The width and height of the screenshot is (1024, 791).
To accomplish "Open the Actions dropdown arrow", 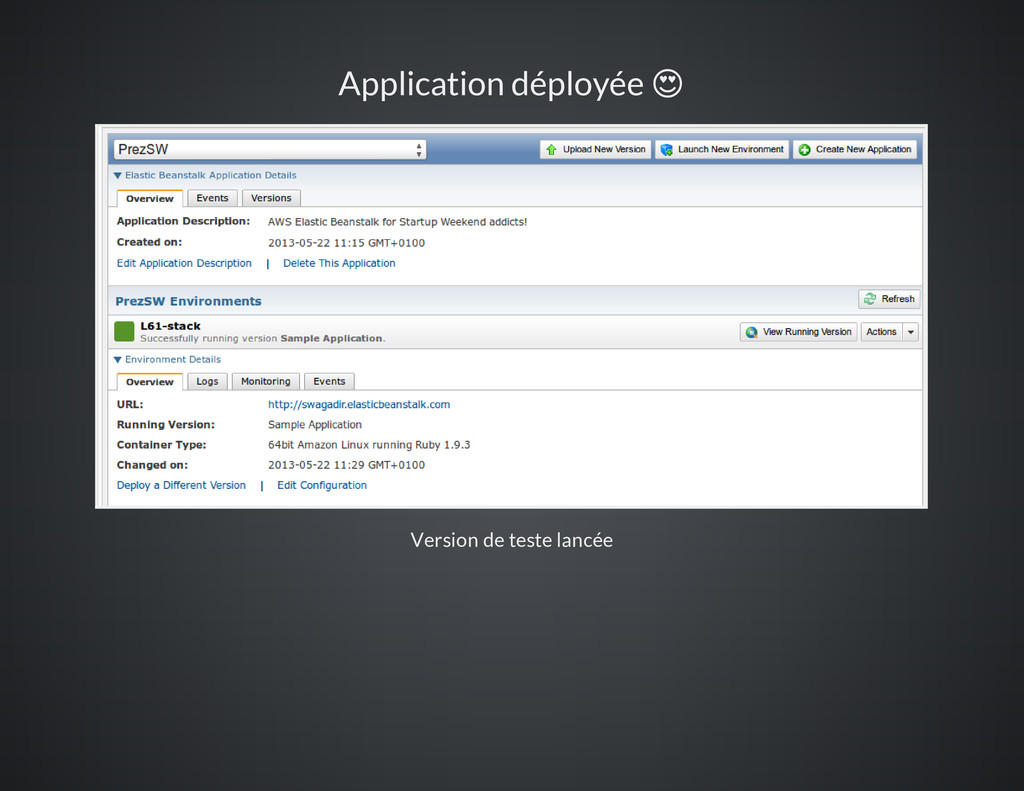I will [x=910, y=332].
